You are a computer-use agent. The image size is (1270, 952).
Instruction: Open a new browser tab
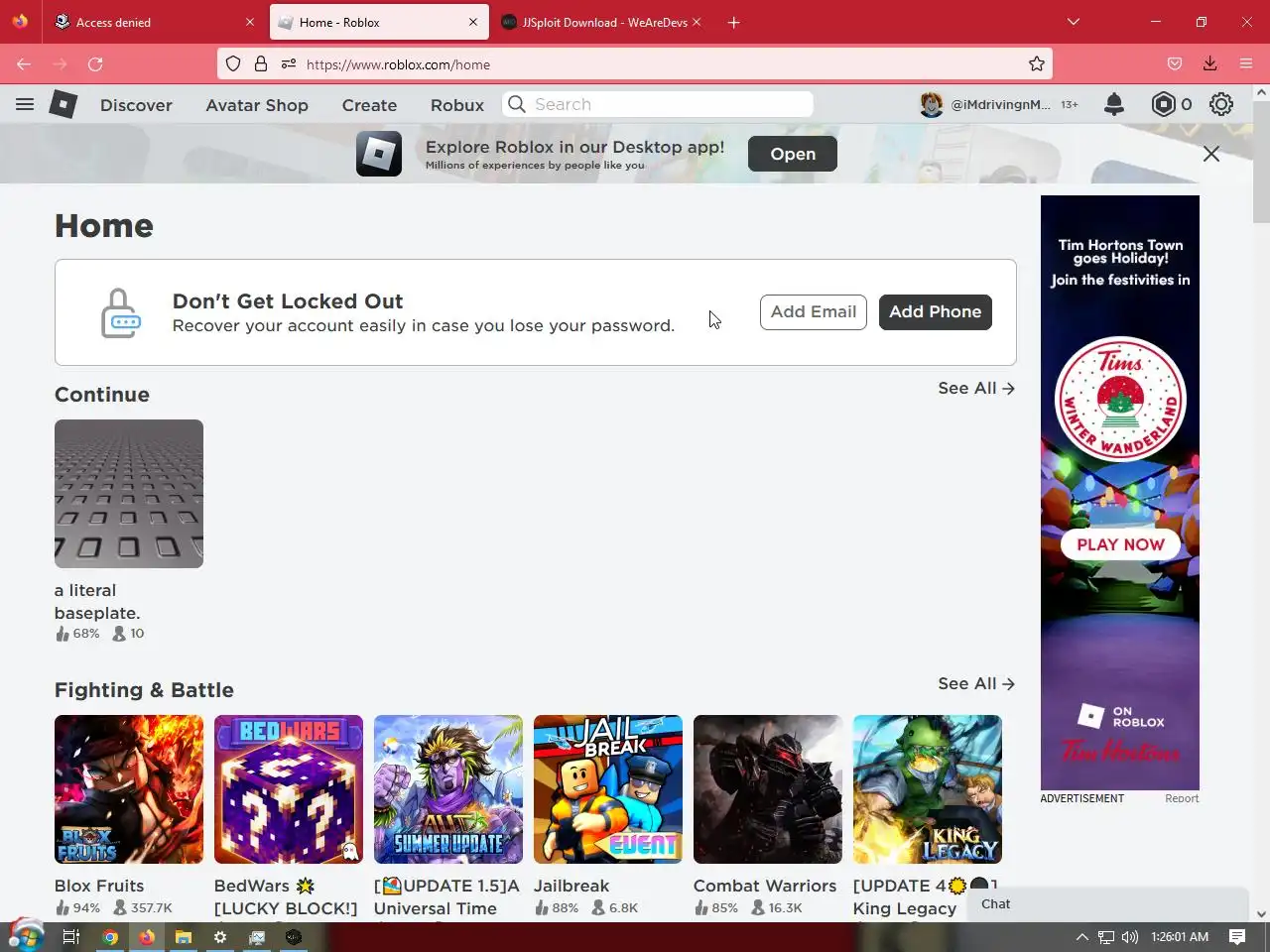click(734, 22)
